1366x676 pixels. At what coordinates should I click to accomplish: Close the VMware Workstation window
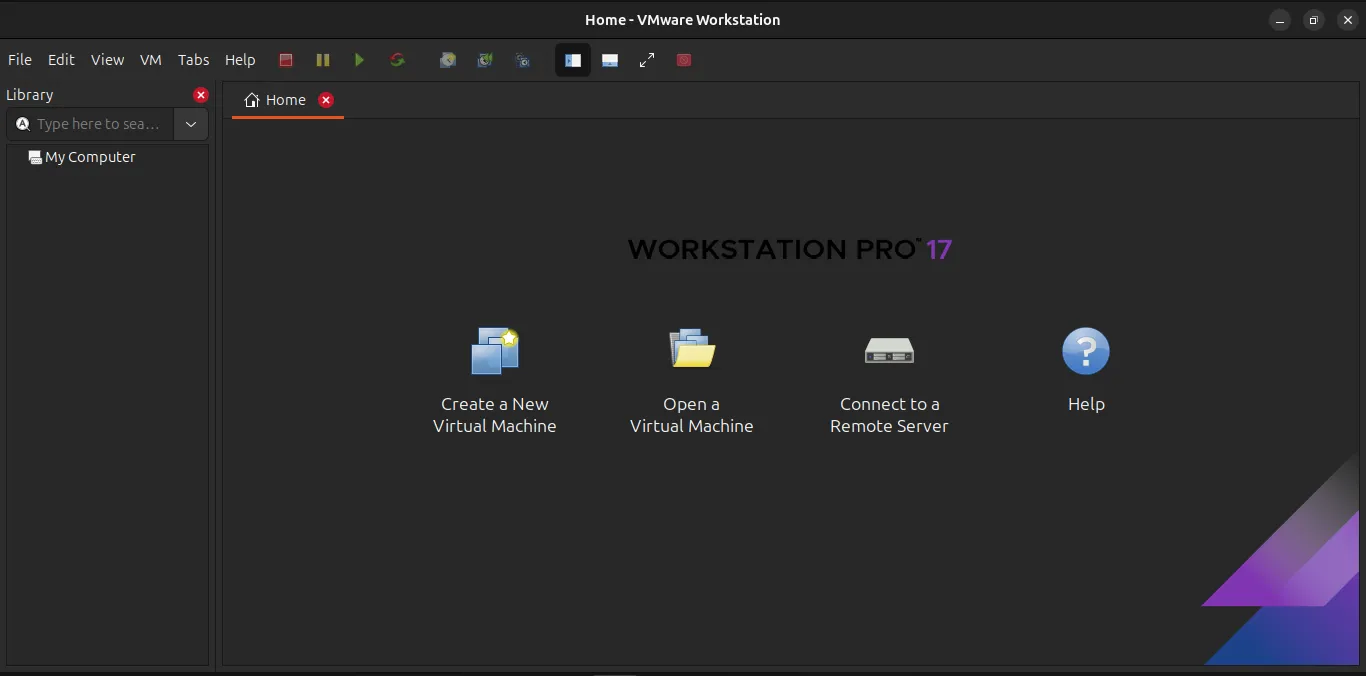tap(1348, 20)
